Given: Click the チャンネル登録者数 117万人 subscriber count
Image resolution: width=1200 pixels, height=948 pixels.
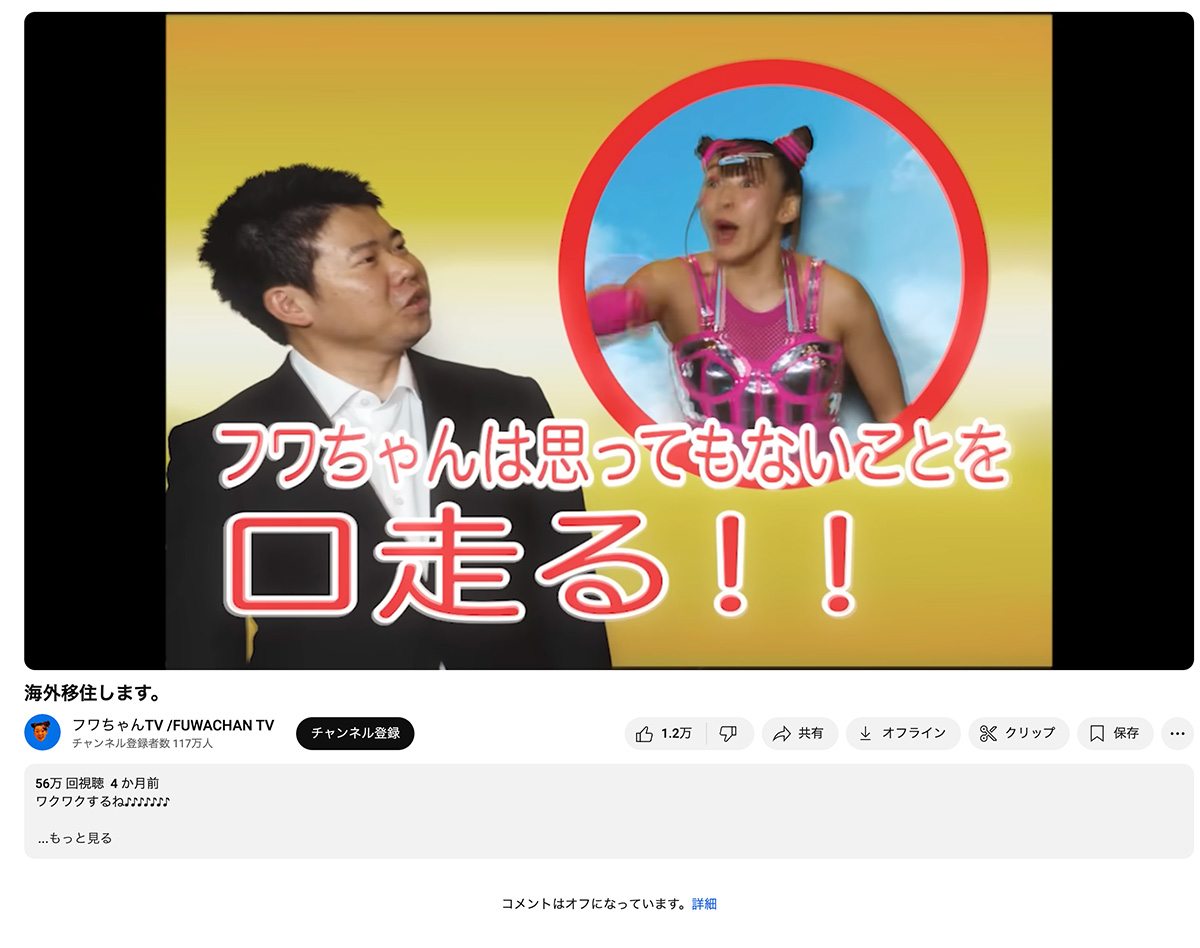Looking at the screenshot, I should point(142,744).
